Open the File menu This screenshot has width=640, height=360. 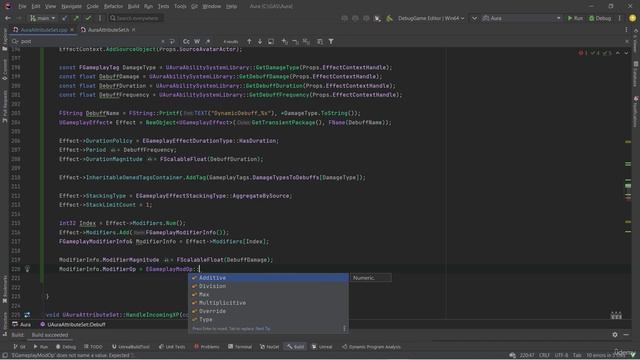coord(22,6)
